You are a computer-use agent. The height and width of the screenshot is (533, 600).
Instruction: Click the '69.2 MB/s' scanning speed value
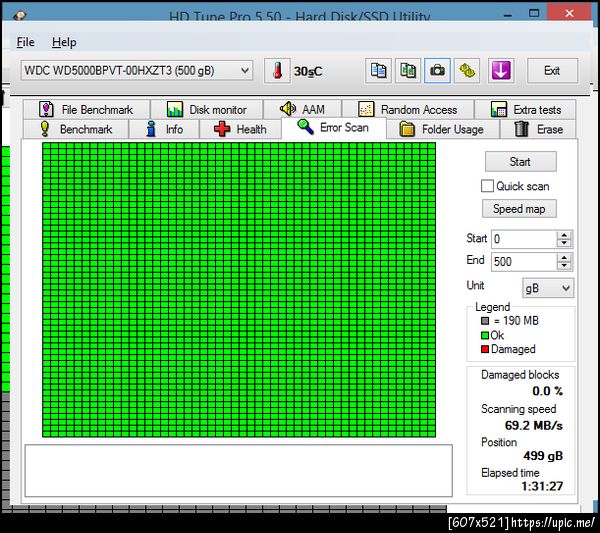[x=534, y=425]
